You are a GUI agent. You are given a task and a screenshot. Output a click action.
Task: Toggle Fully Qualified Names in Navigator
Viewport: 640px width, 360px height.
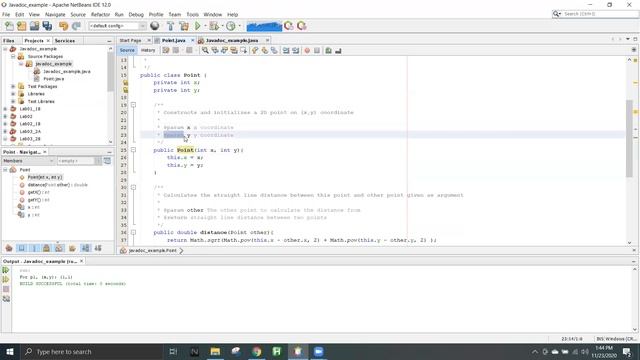[72, 248]
